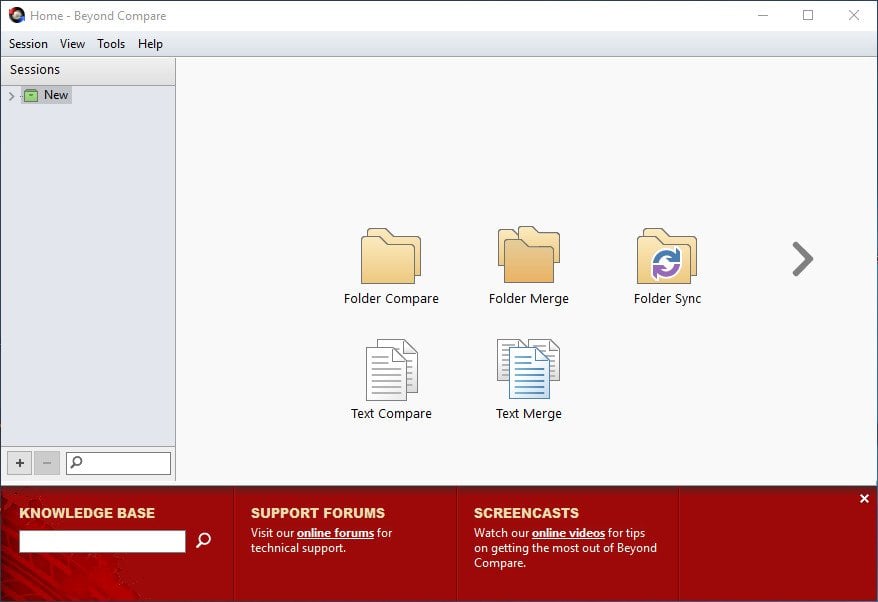Image resolution: width=878 pixels, height=602 pixels.
Task: Start a Folder Sync session
Action: point(666,258)
